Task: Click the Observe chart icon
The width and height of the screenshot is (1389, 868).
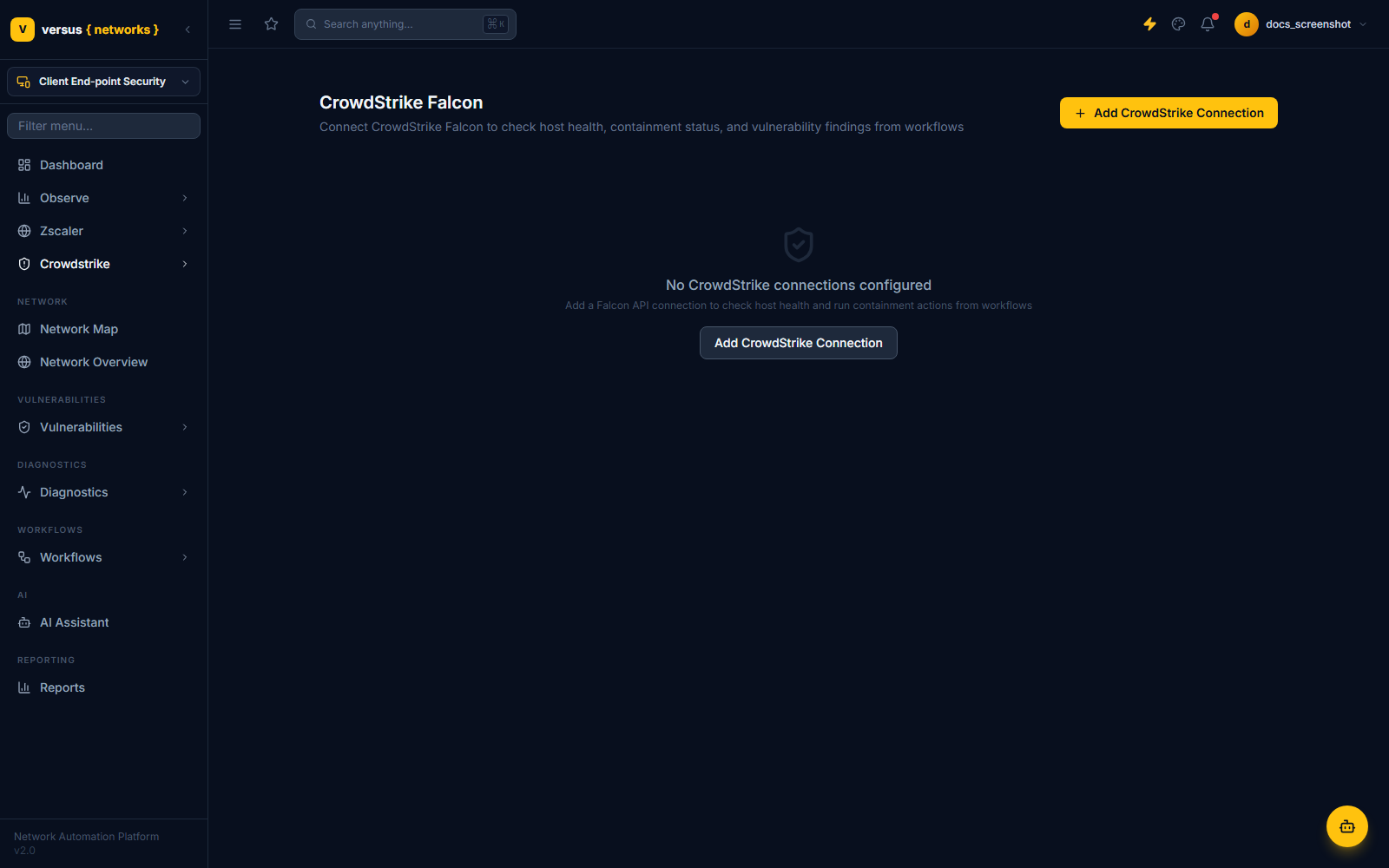Action: tap(24, 198)
